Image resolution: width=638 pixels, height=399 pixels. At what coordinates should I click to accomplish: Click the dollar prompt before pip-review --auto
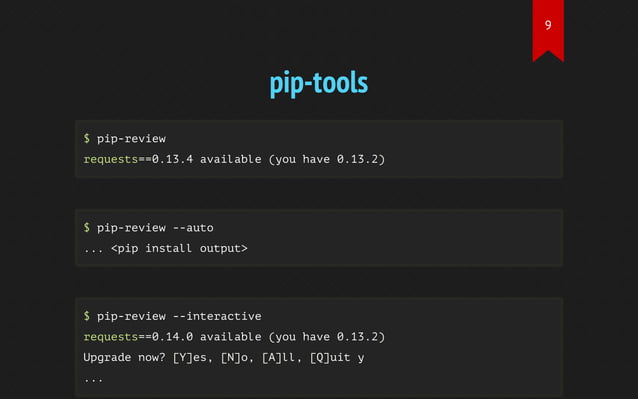(x=87, y=228)
